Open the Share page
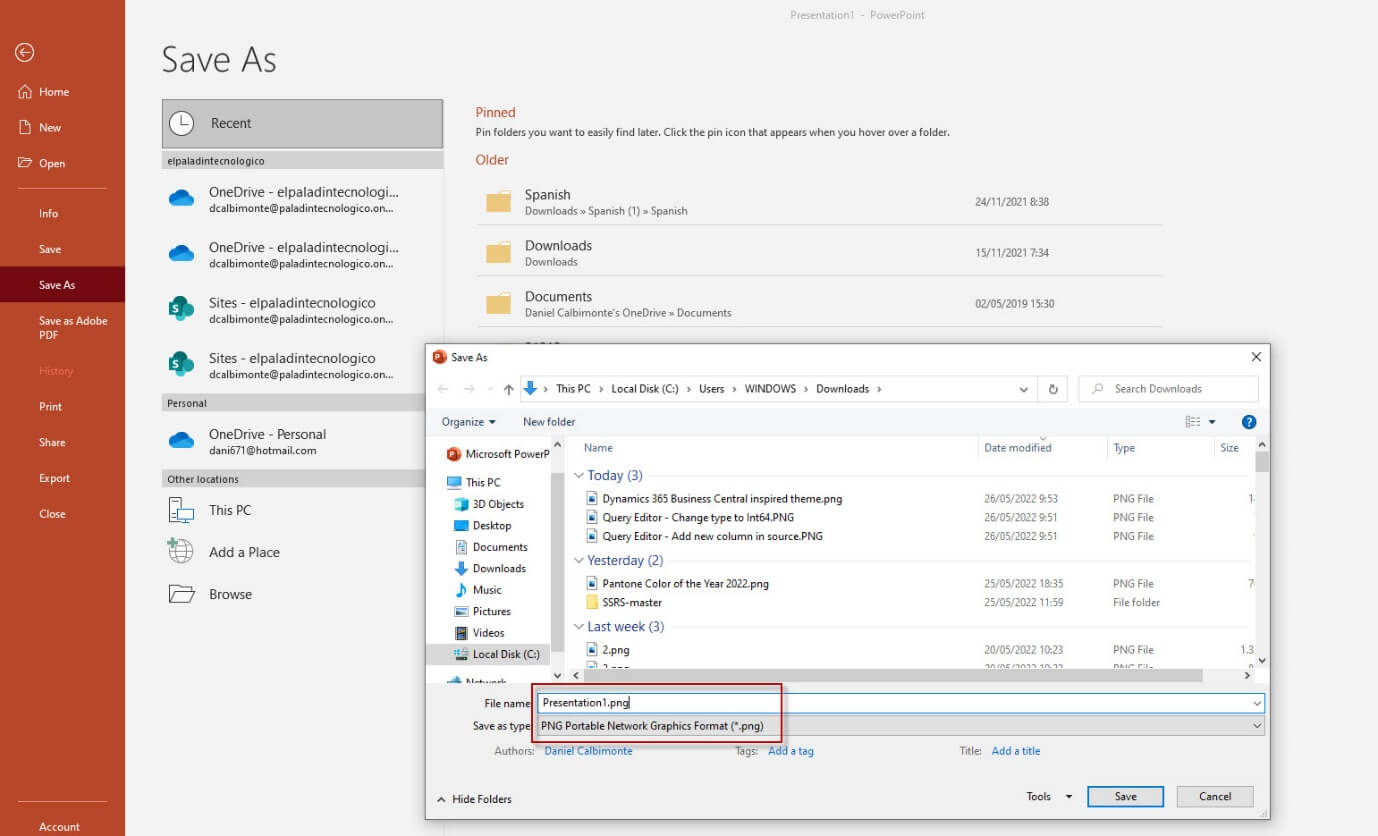This screenshot has width=1378, height=836. coord(52,443)
